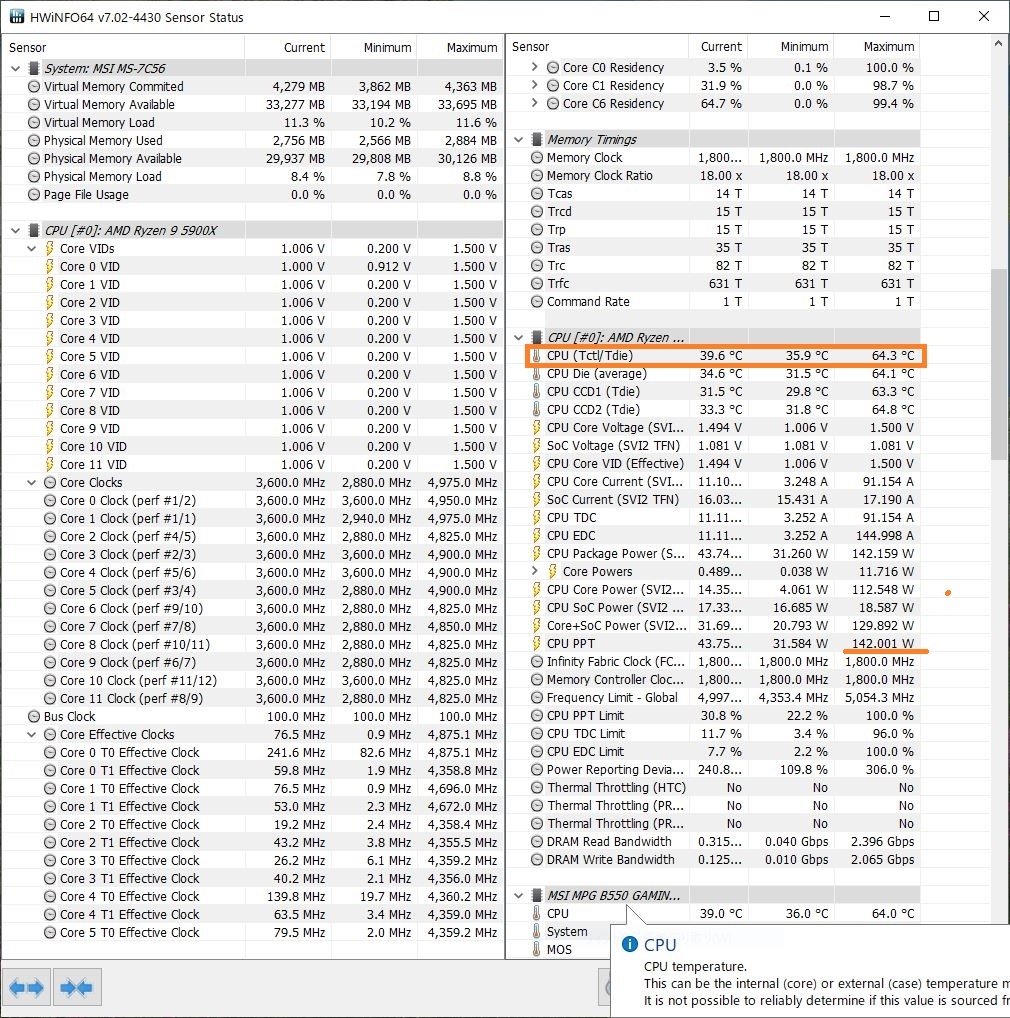Click the left pane Minimum column header
1010x1018 pixels.
pos(374,47)
